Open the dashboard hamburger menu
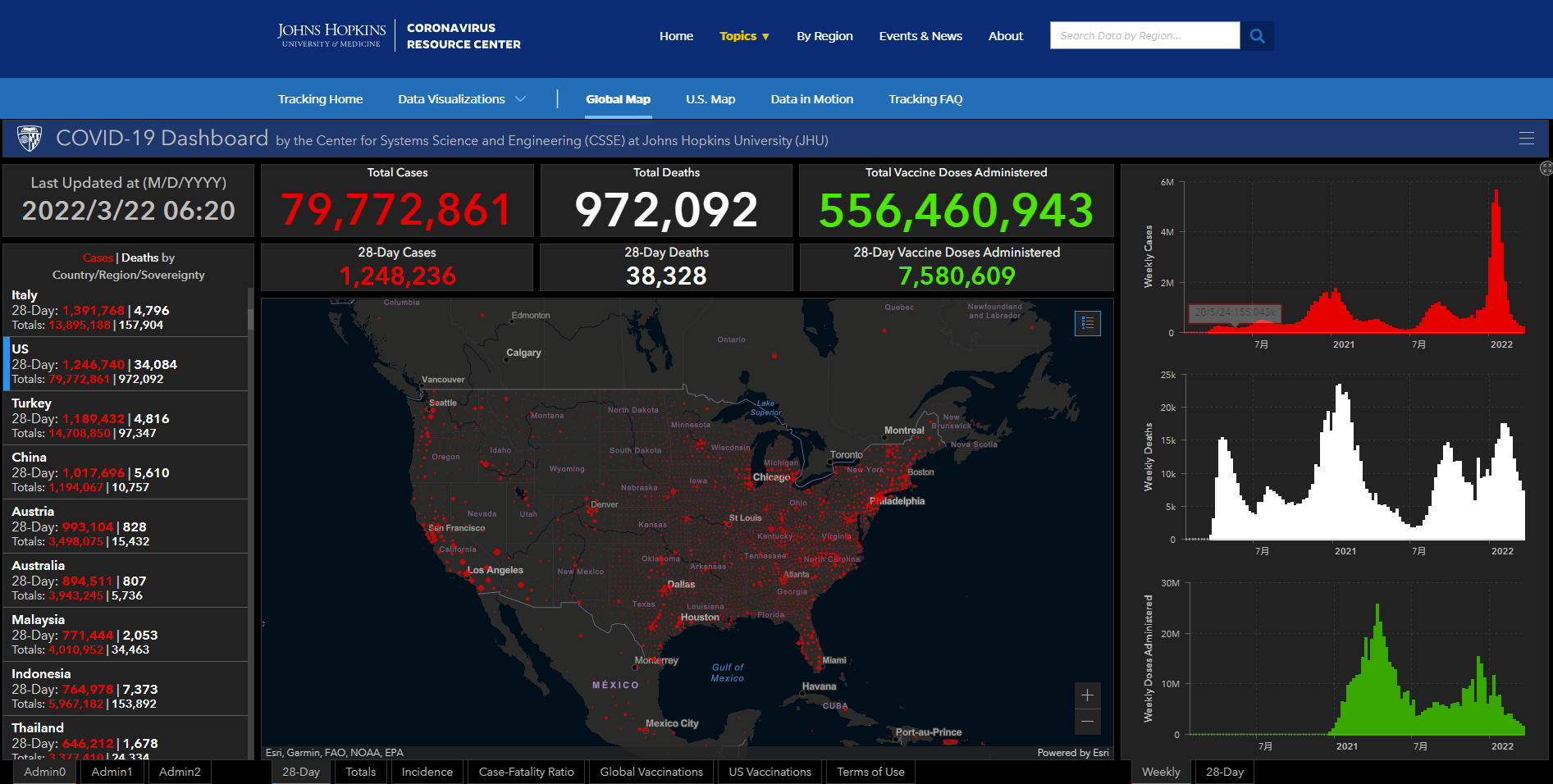This screenshot has height=784, width=1553. pyautogui.click(x=1526, y=139)
